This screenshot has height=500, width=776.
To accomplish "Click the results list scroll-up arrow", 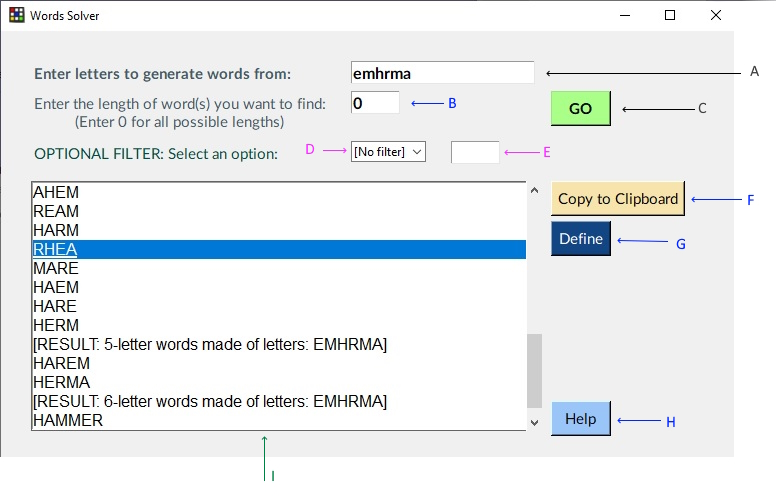I will point(534,190).
